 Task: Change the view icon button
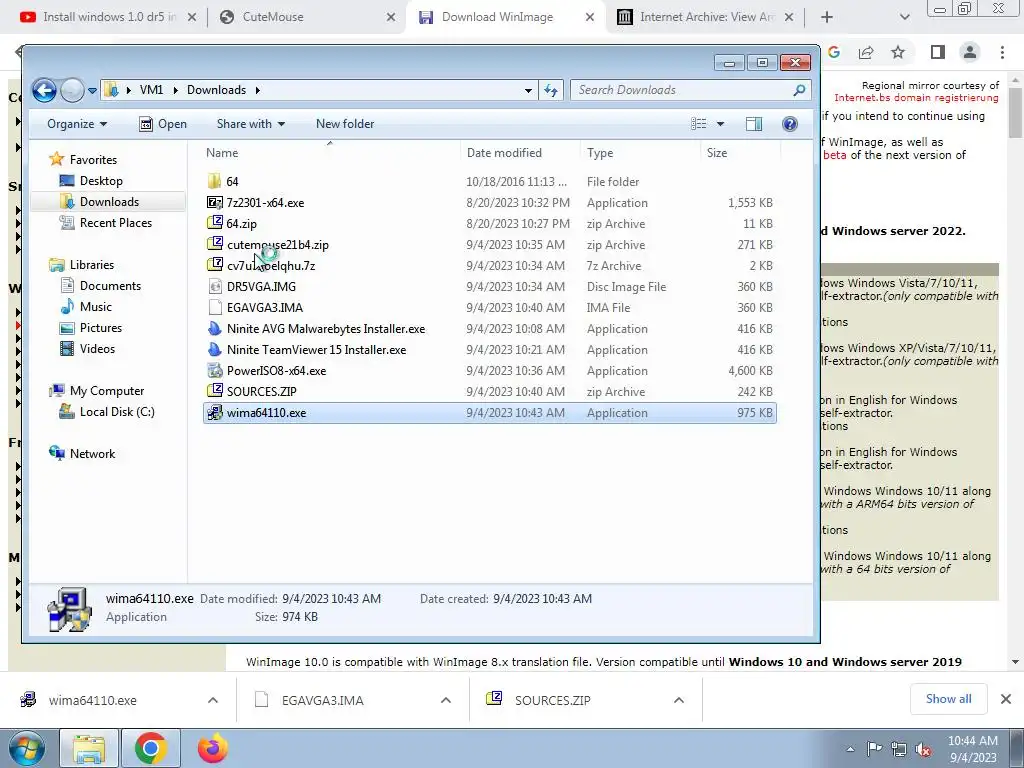(x=699, y=124)
